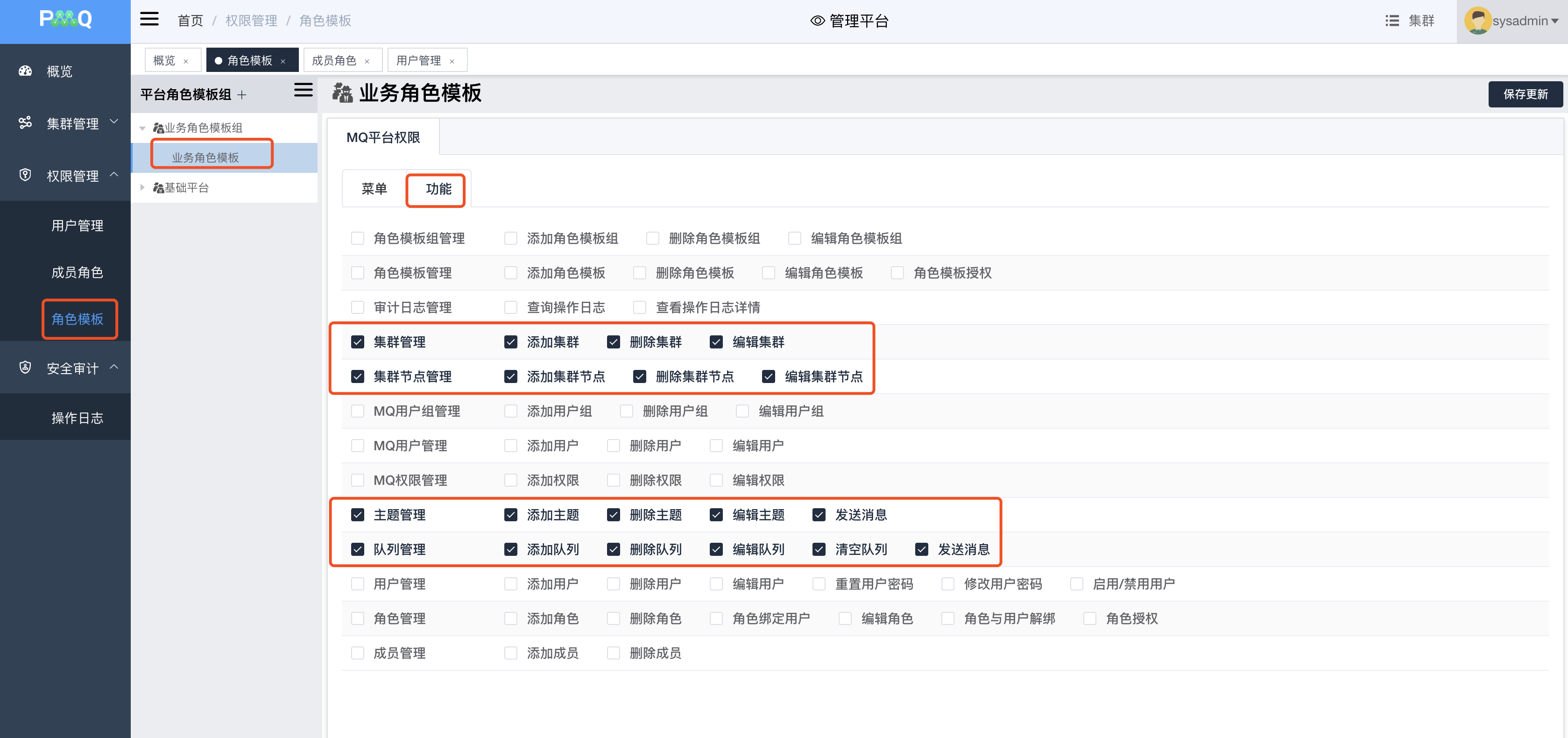This screenshot has height=738, width=1568.
Task: Collapse the 业务角色模板组 tree node
Action: point(142,128)
